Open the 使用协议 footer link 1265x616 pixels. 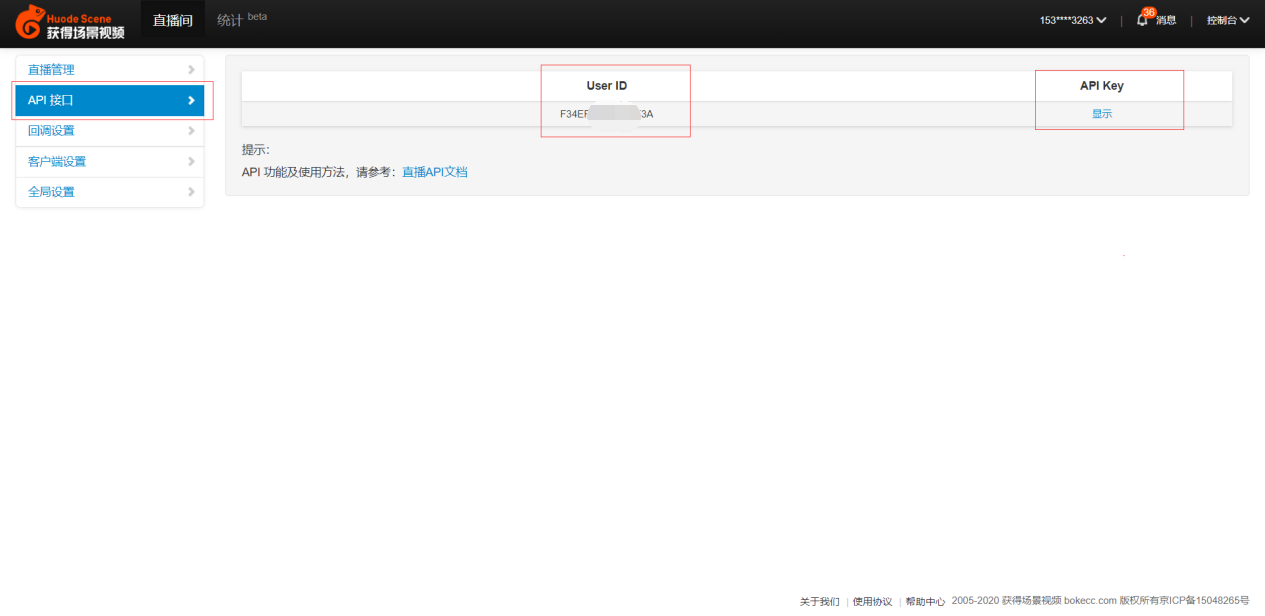(872, 602)
